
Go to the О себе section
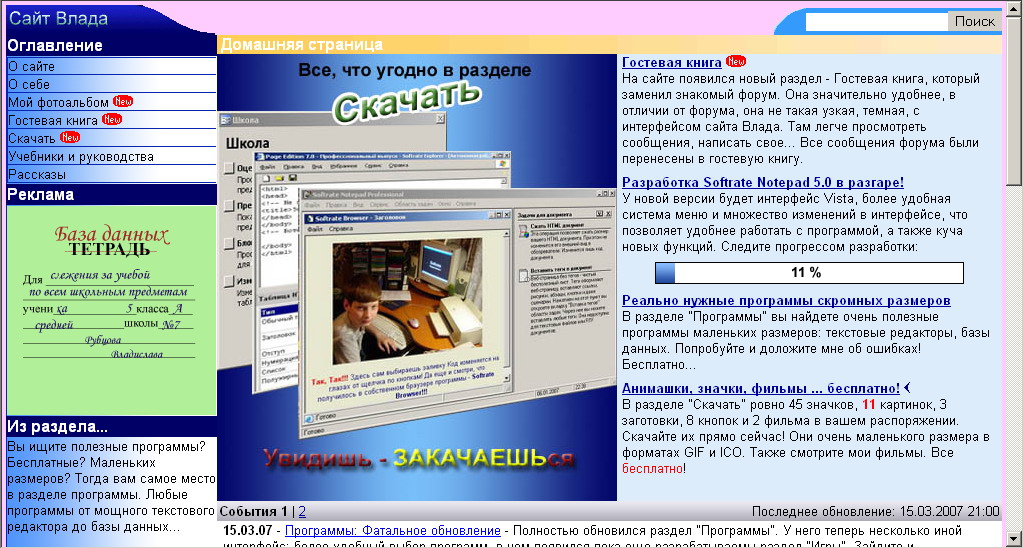(29, 84)
